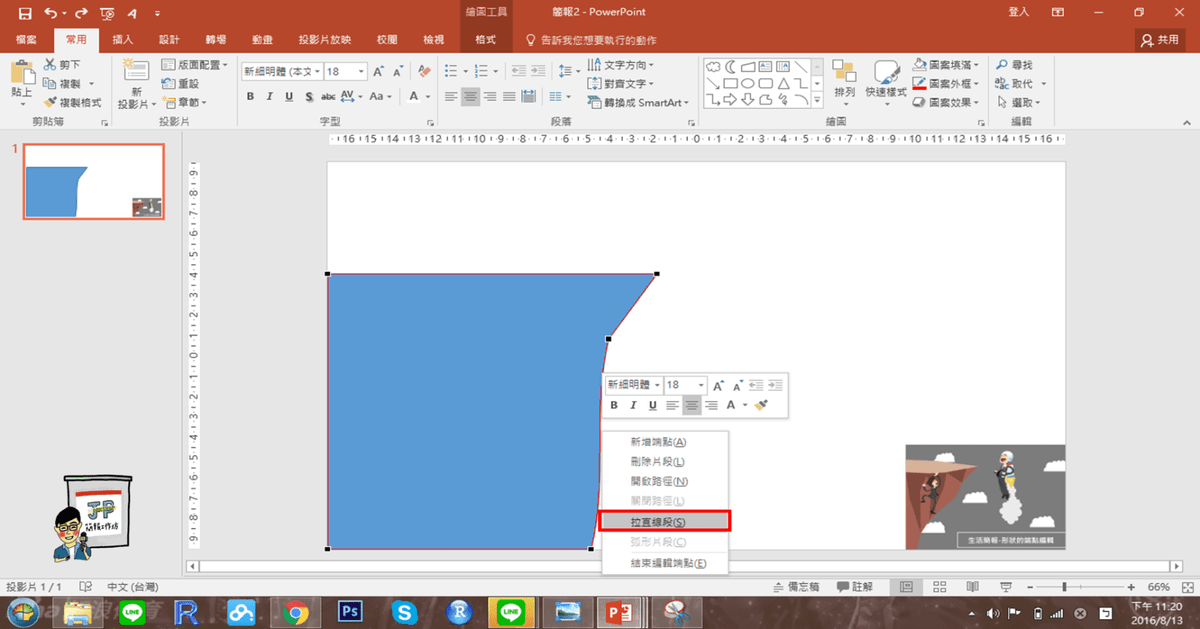Screen dimensions: 1200x629
Task: Toggle Bold in the floating mini toolbar
Action: point(614,405)
